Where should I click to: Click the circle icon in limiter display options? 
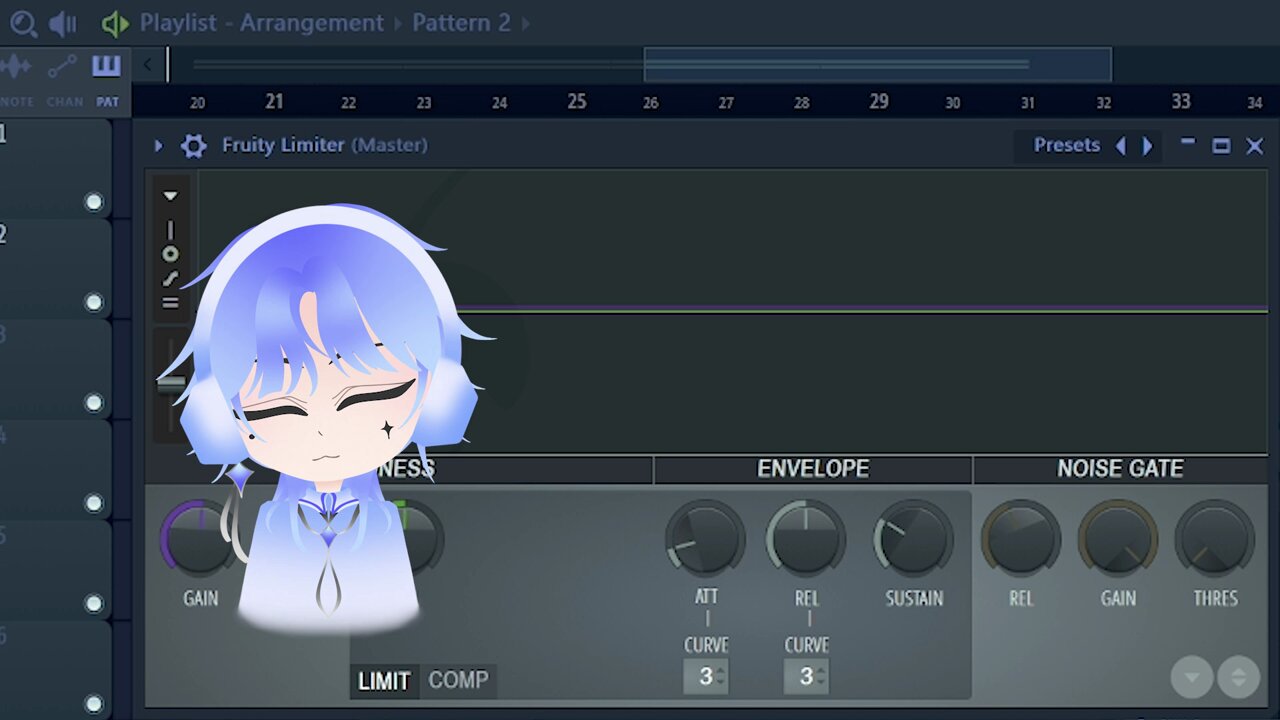[170, 255]
